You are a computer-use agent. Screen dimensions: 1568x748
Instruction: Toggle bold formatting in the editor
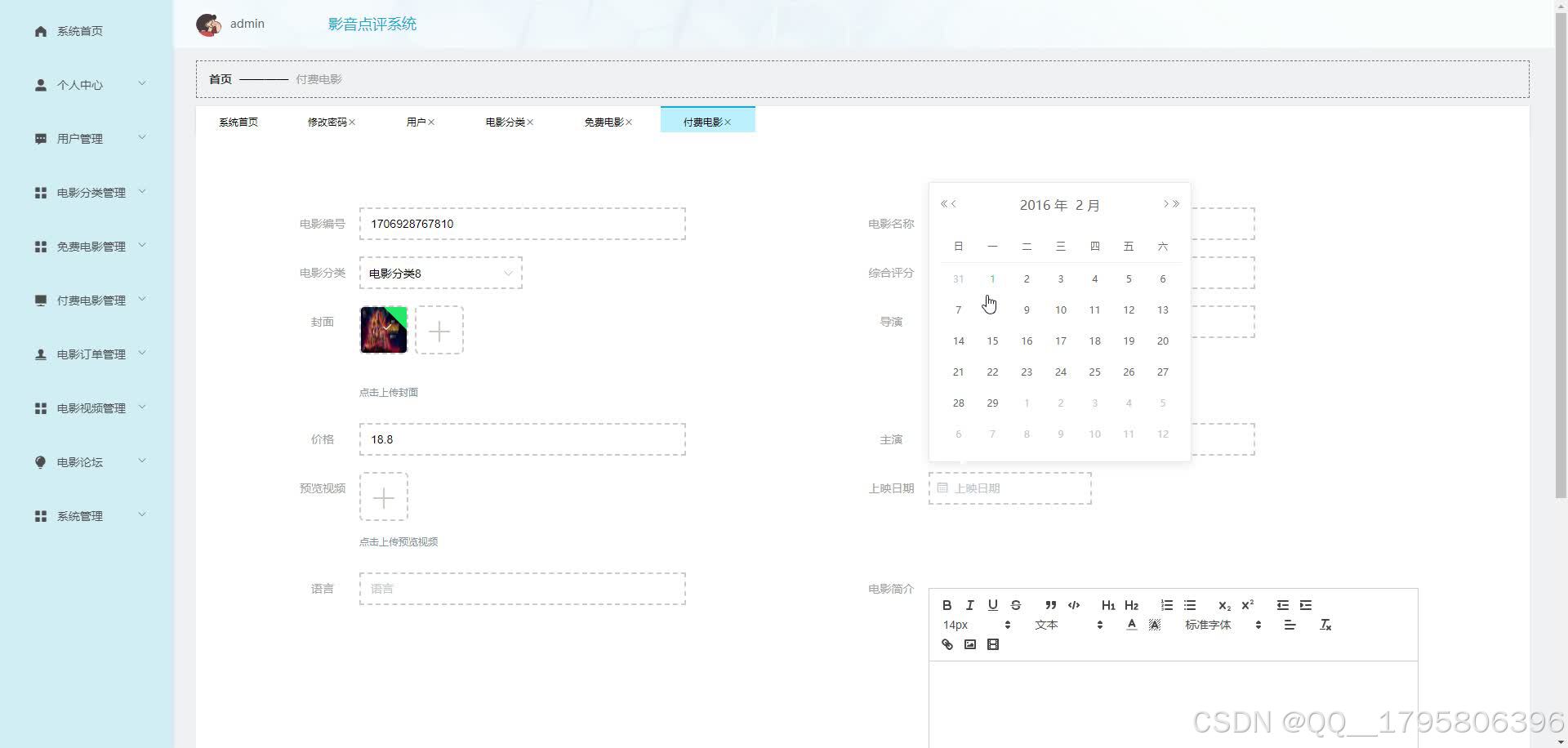(x=947, y=605)
